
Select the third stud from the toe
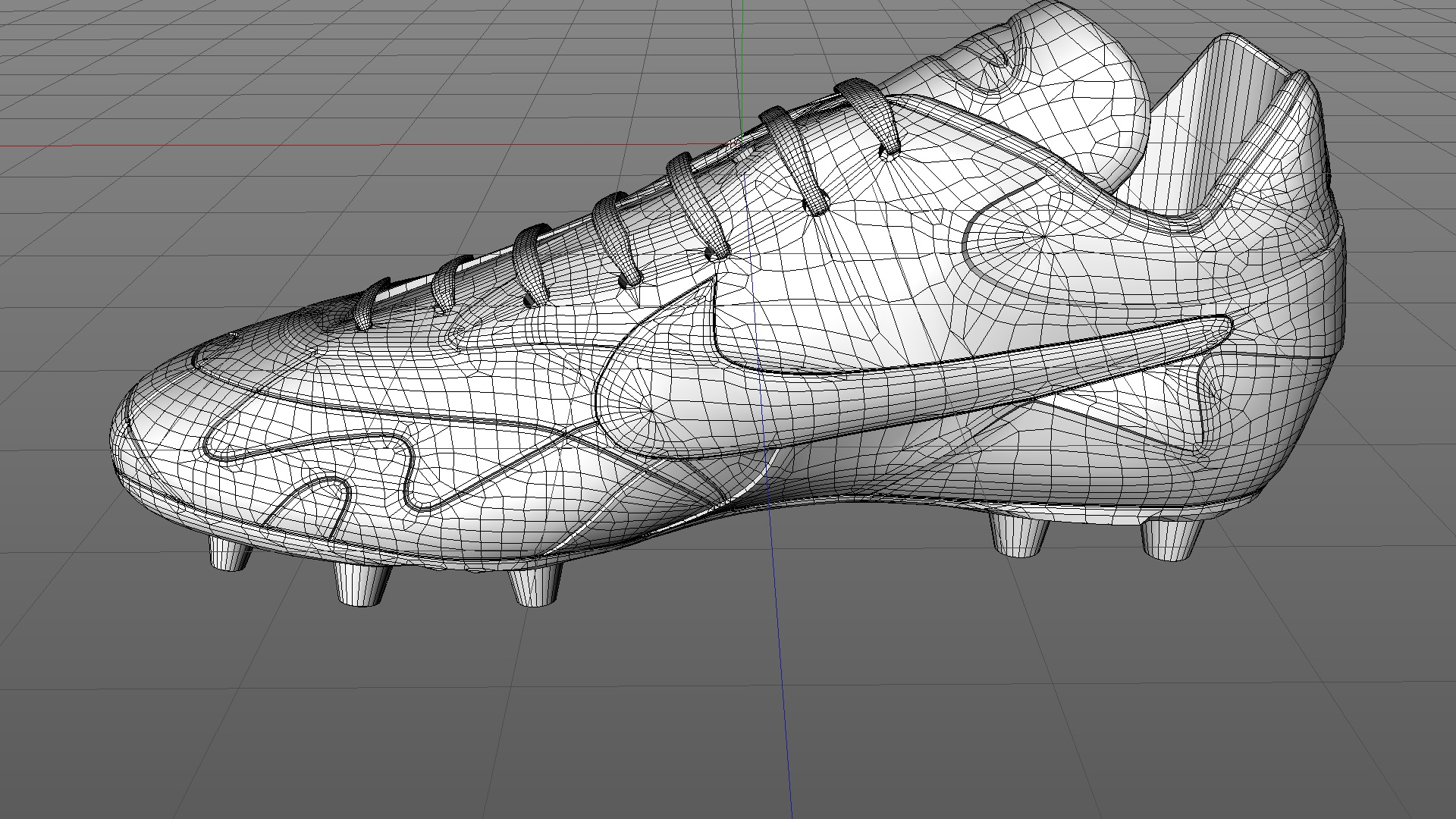point(535,585)
